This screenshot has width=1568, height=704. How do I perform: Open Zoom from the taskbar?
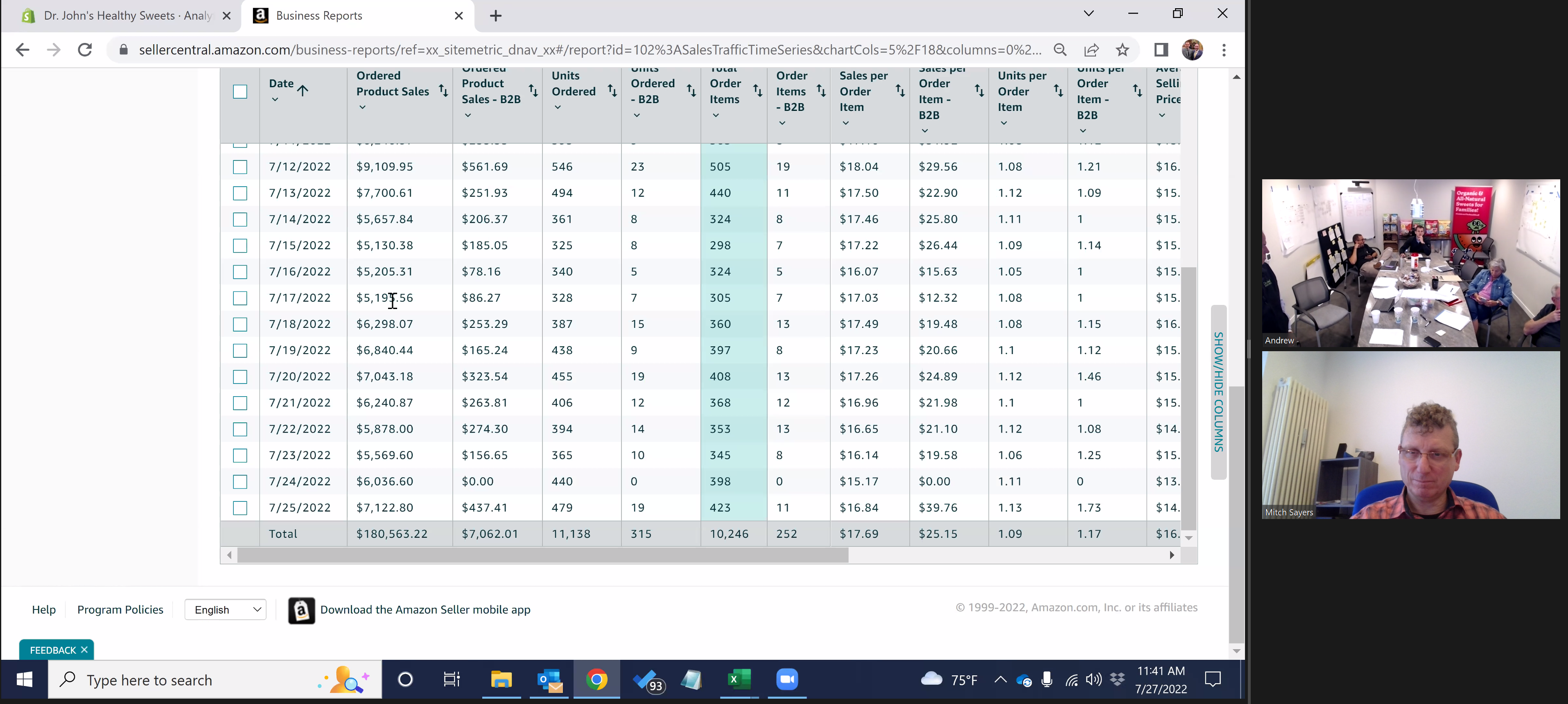[786, 679]
